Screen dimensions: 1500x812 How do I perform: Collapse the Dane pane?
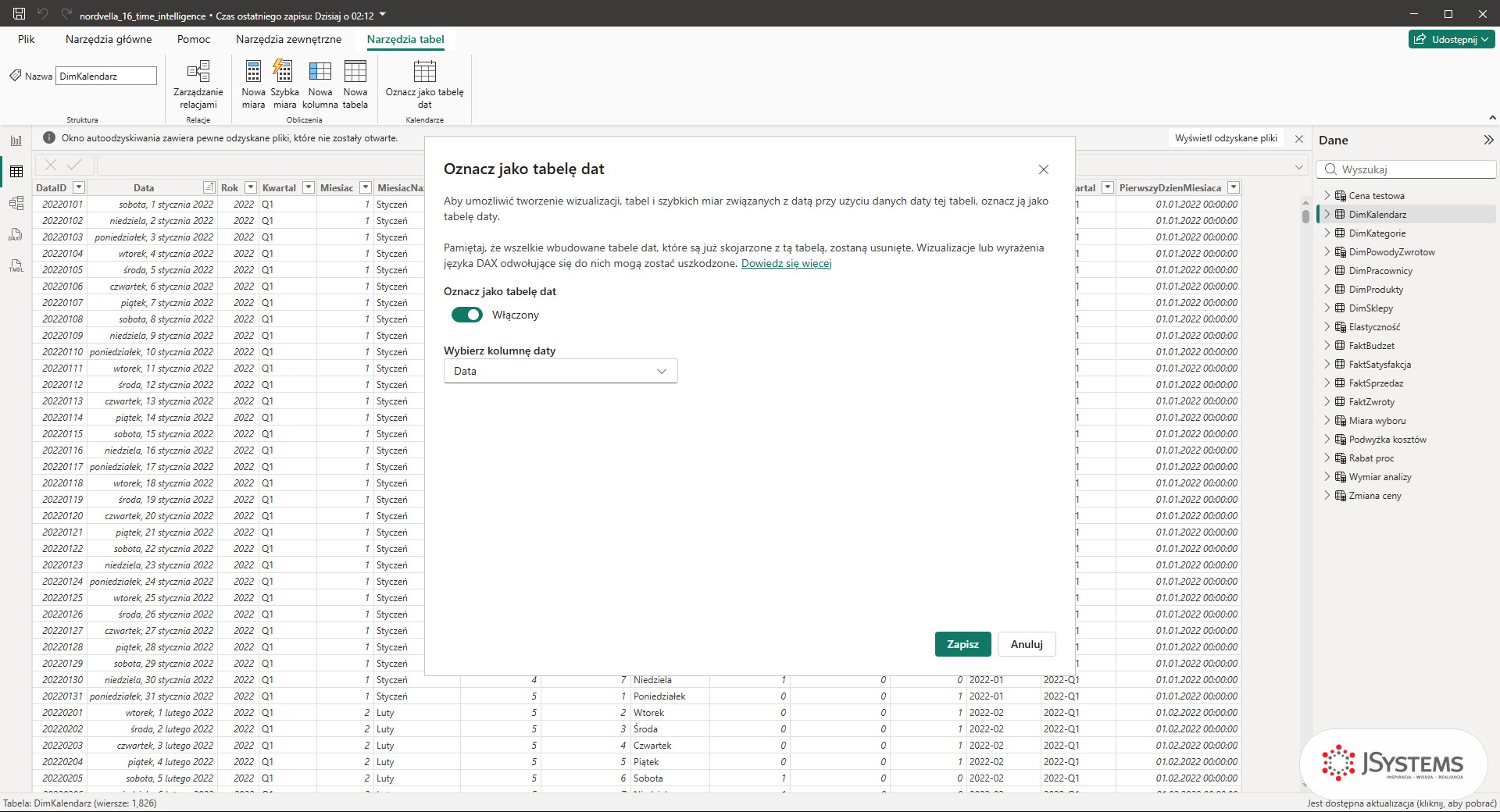tap(1488, 140)
